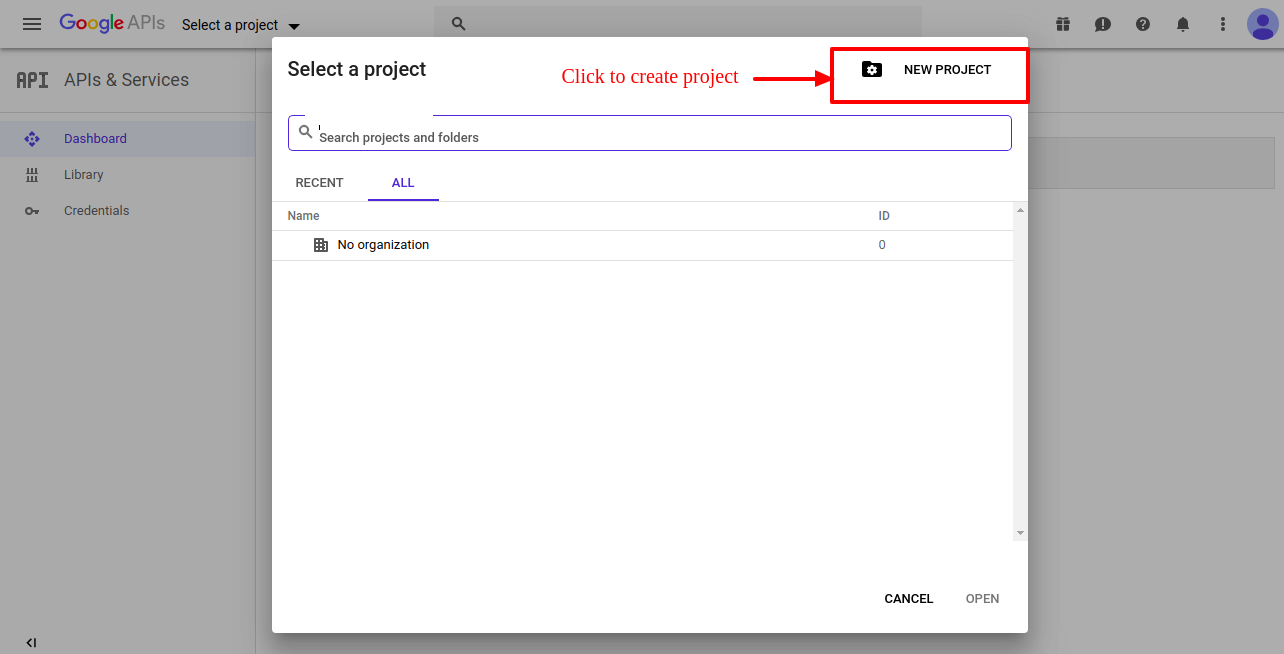
Task: Open your profile avatar
Action: (1263, 23)
